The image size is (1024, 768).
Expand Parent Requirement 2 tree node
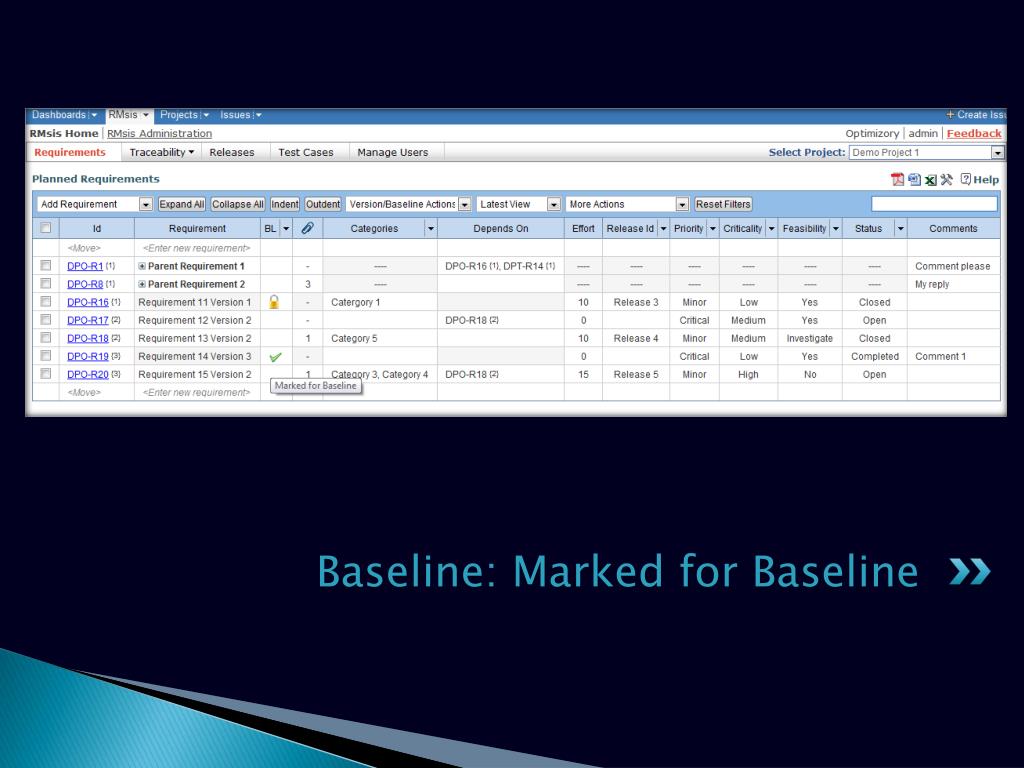point(142,284)
